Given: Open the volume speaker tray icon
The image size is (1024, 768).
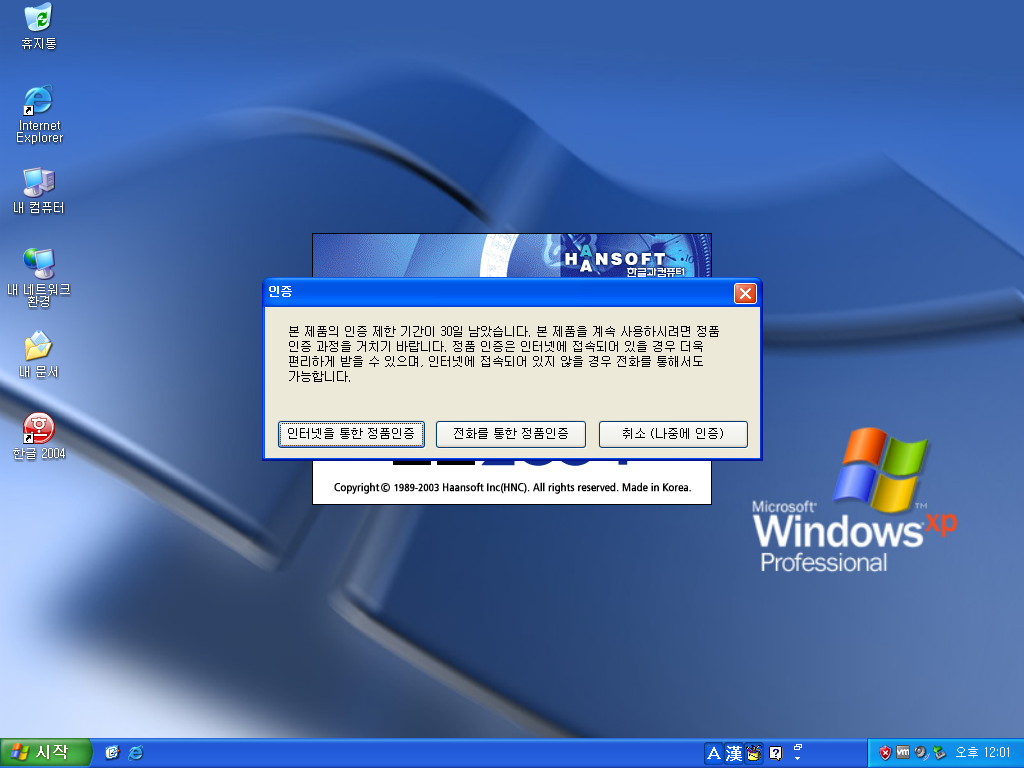Looking at the screenshot, I should tap(921, 752).
